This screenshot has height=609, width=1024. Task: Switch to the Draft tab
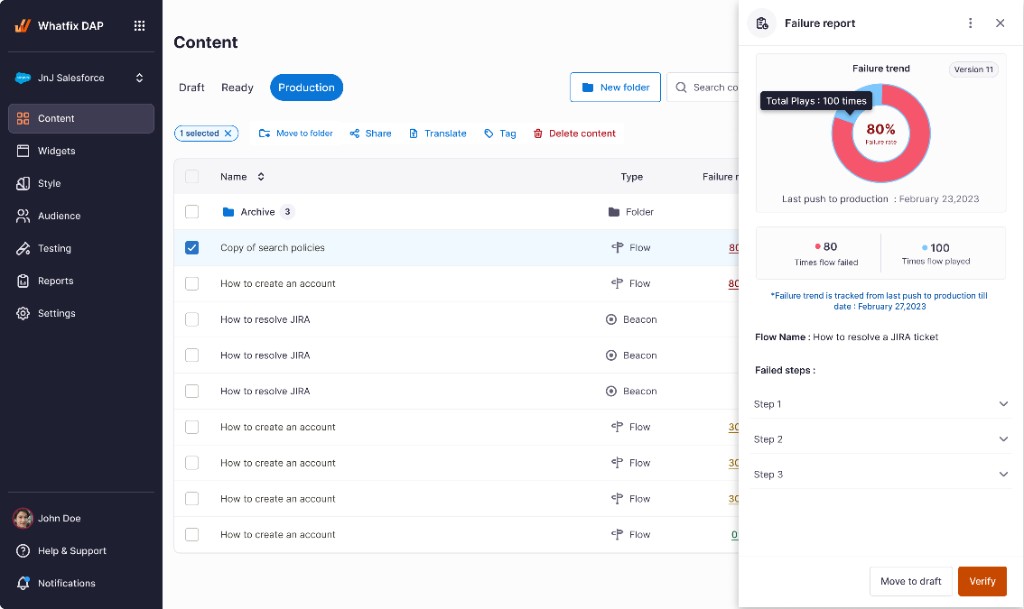tap(191, 87)
